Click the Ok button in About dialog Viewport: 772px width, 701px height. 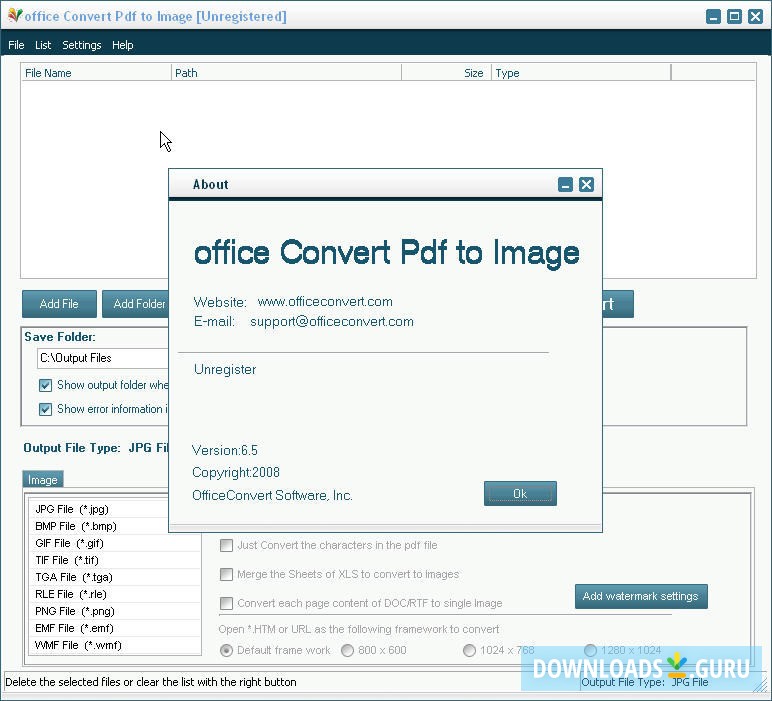520,493
